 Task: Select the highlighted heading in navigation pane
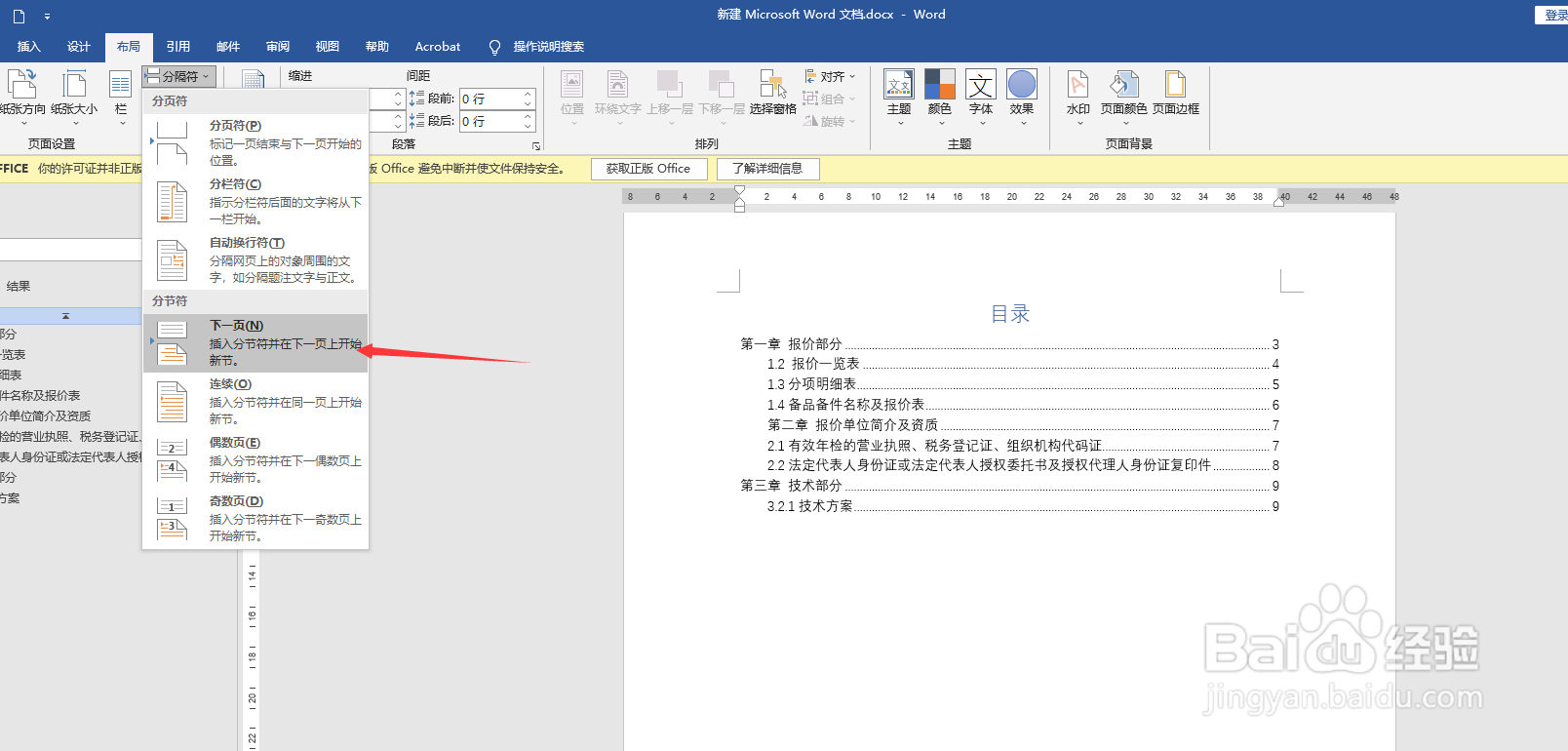[x=70, y=316]
